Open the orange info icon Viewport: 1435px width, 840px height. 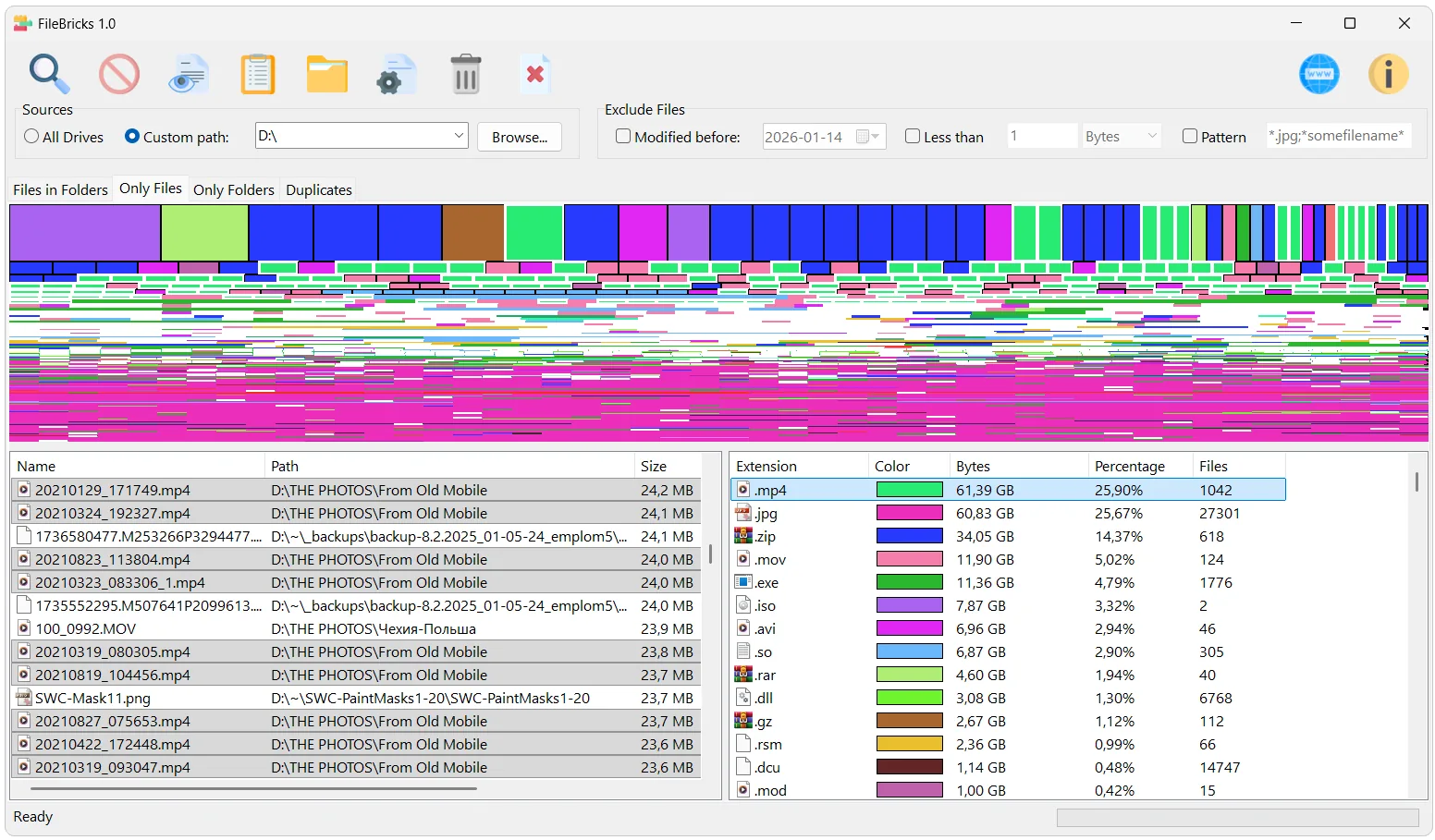(1389, 74)
